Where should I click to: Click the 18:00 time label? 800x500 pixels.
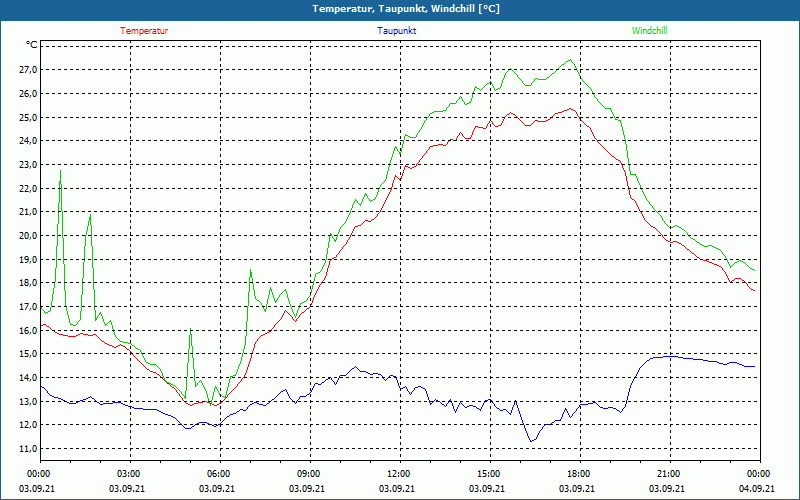pyautogui.click(x=580, y=474)
